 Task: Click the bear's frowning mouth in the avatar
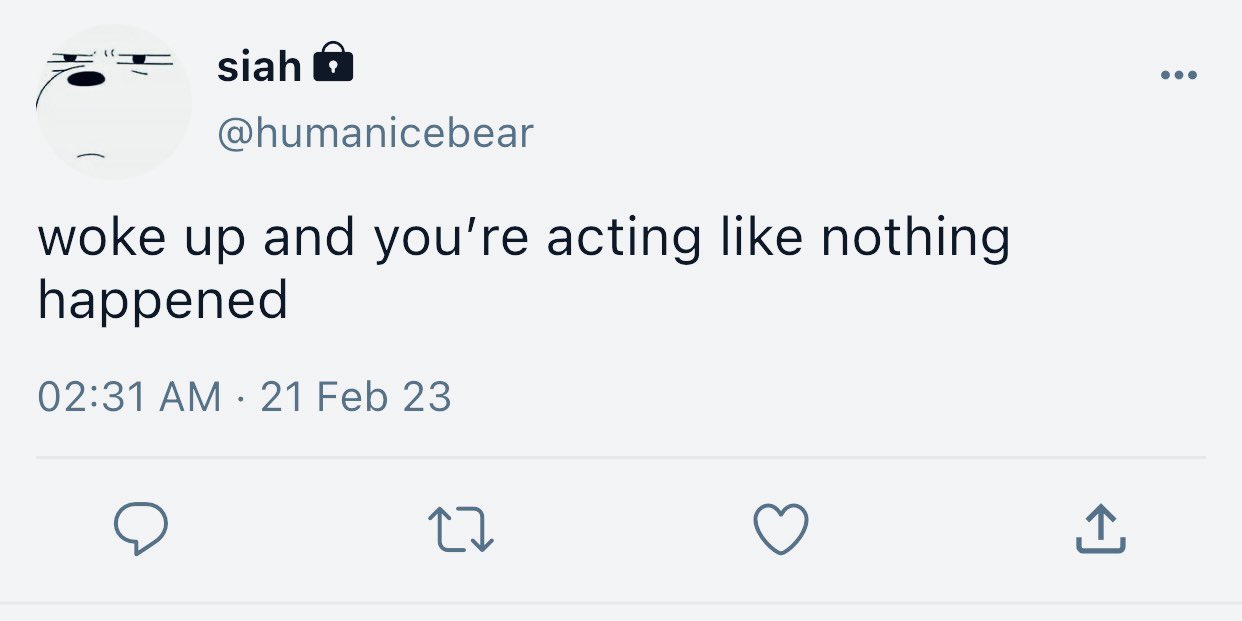click(x=91, y=154)
